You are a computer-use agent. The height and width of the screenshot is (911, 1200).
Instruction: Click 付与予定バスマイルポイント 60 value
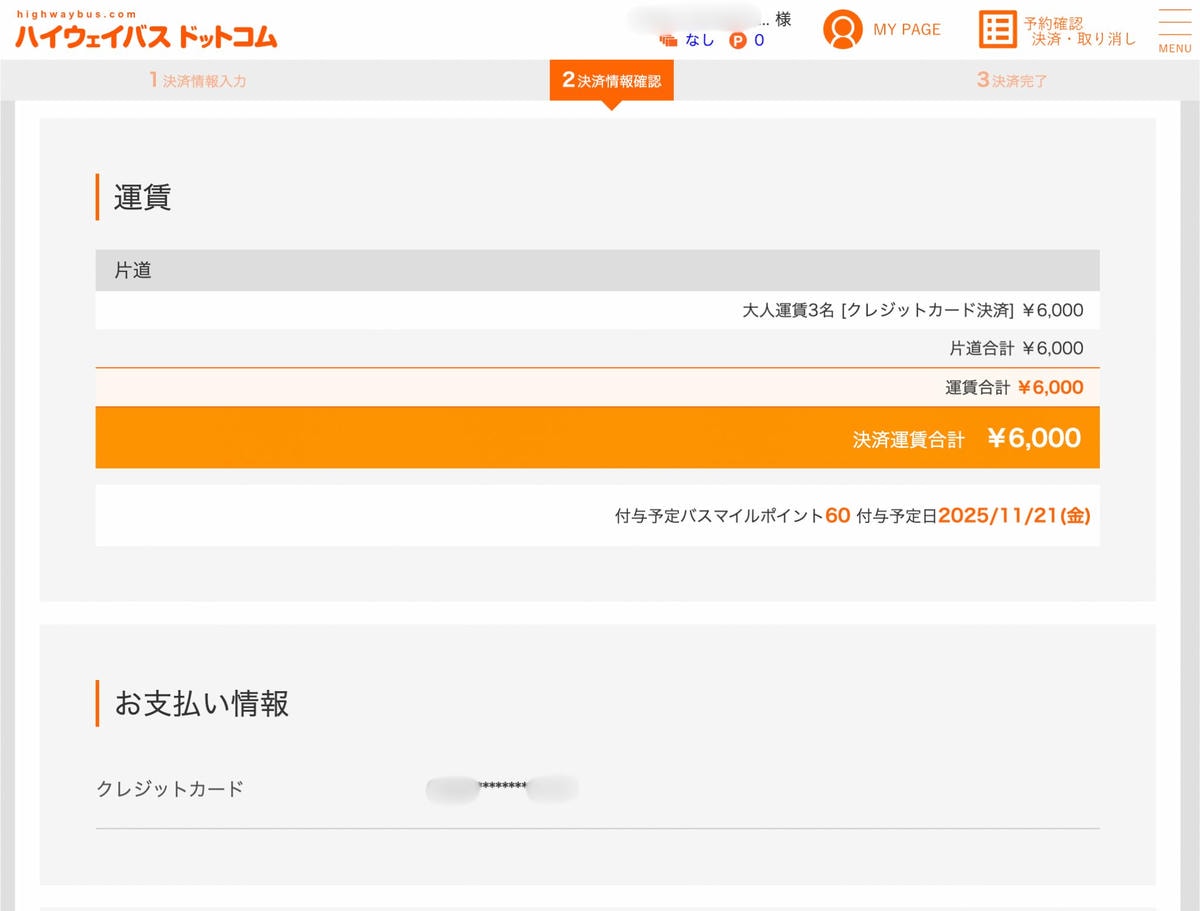(838, 516)
